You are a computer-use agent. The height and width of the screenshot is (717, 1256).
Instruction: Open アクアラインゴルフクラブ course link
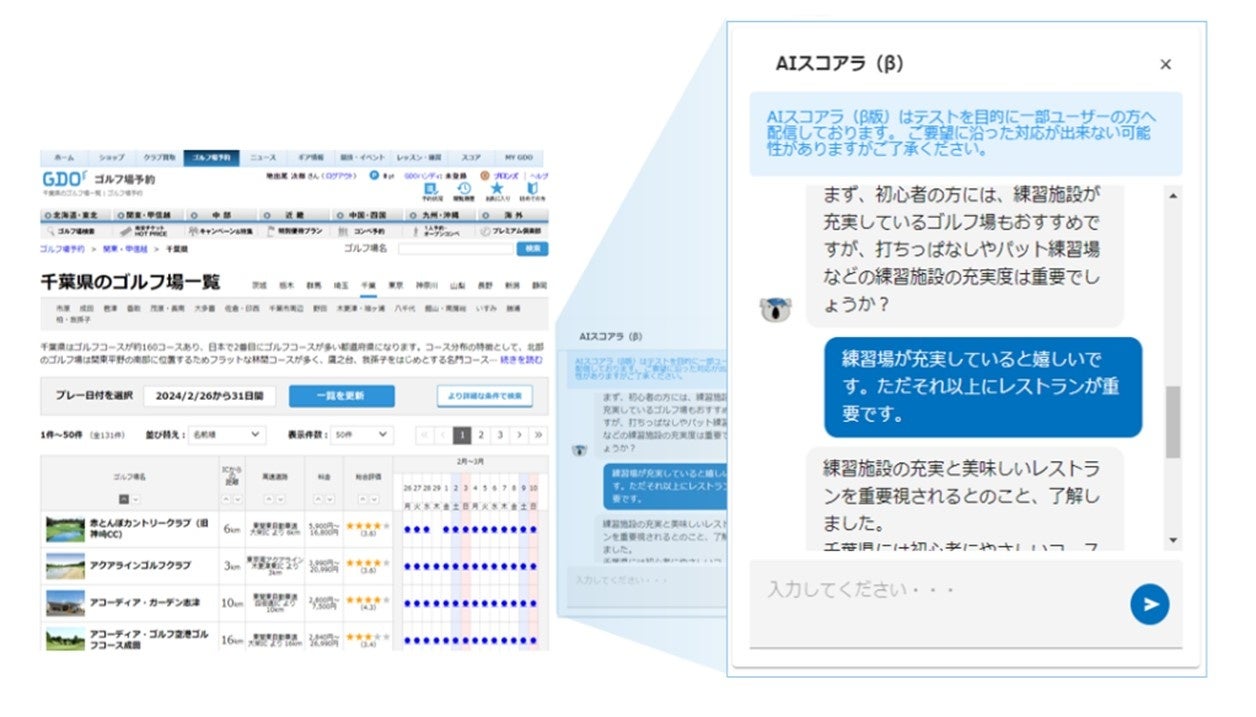coord(140,566)
